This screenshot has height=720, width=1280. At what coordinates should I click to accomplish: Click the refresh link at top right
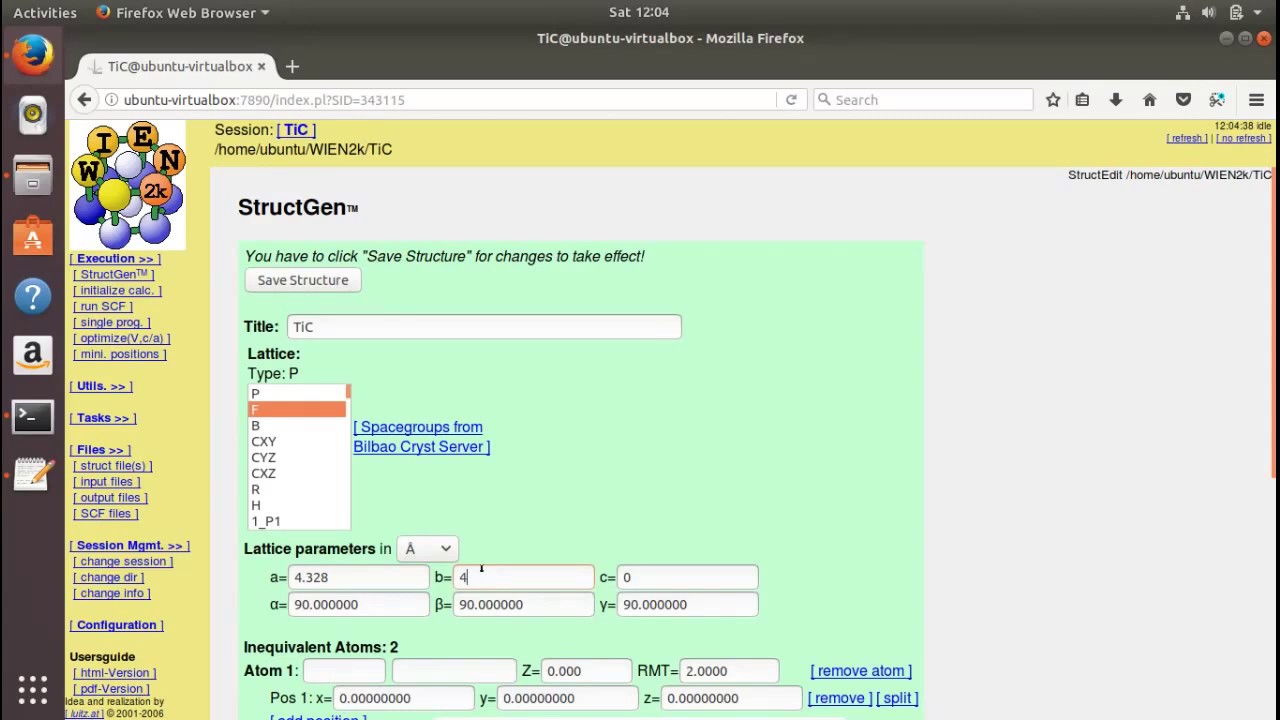pyautogui.click(x=1187, y=138)
